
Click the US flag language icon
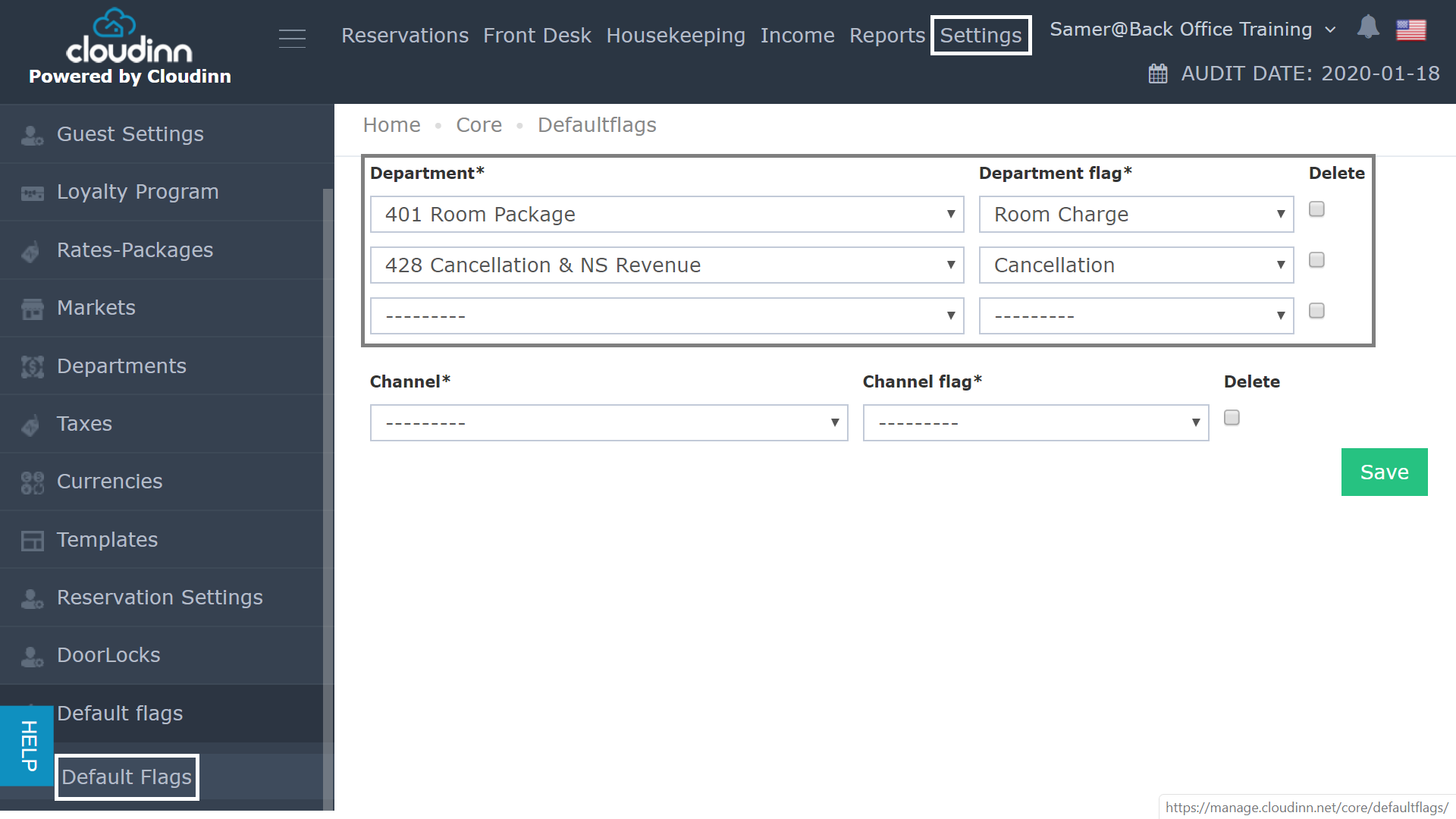point(1411,30)
